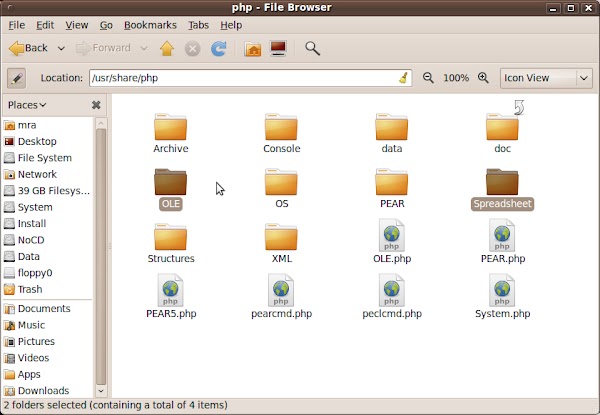
Task: Go back with the Back arrow button
Action: coord(28,48)
